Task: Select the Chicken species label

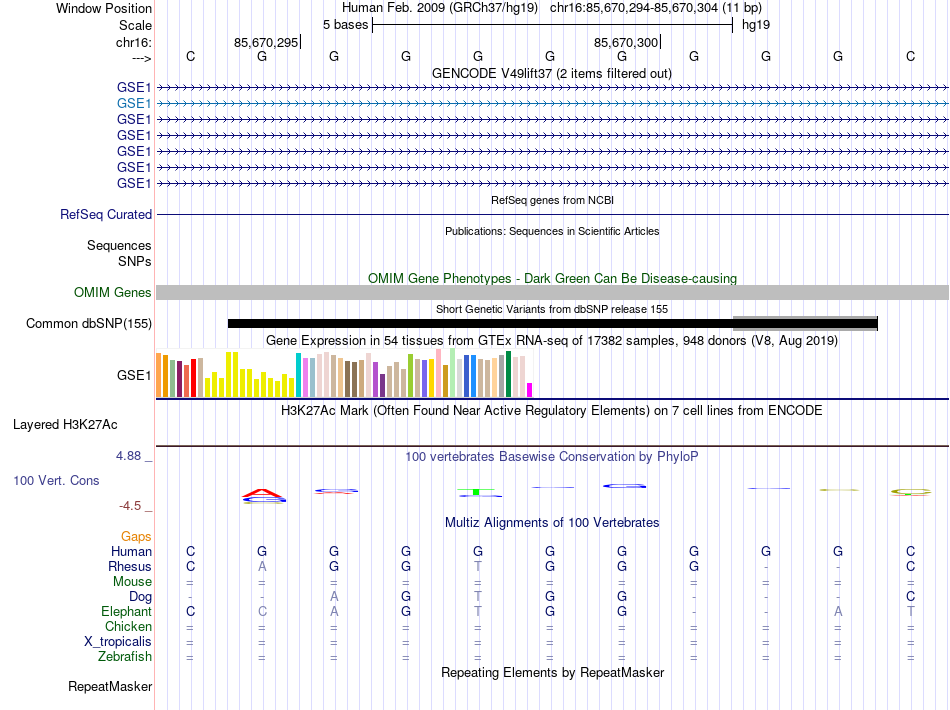Action: pos(128,626)
